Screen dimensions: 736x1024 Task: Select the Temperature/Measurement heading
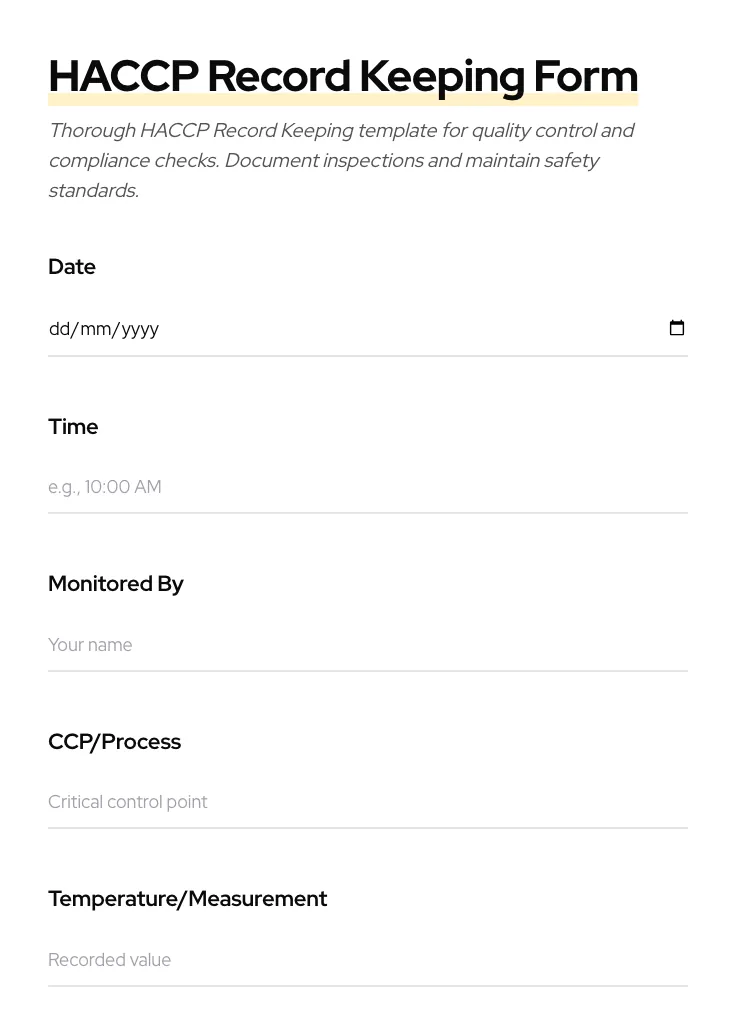[x=188, y=898]
